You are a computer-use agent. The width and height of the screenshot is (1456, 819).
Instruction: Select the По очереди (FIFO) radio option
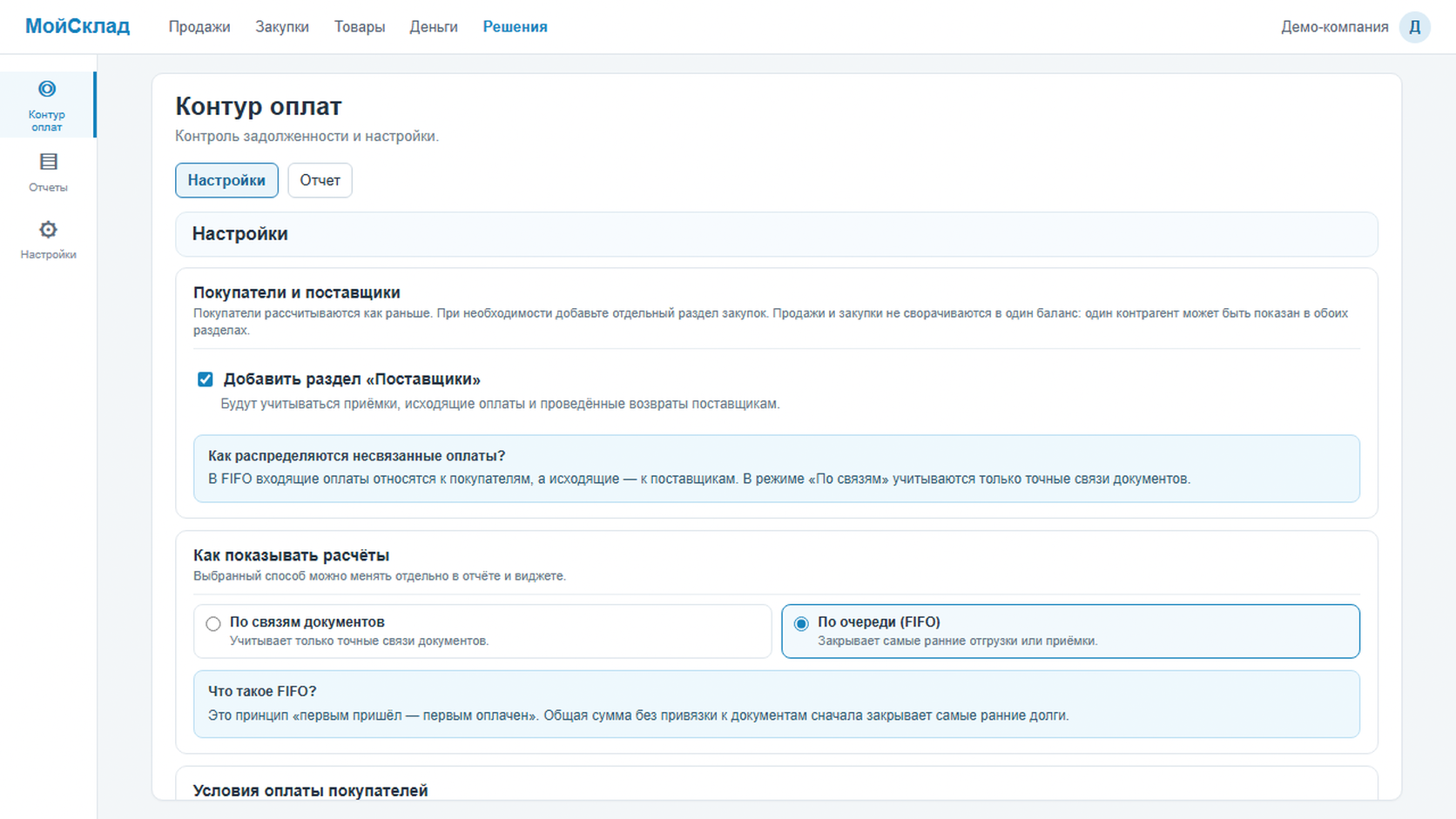[x=801, y=623]
